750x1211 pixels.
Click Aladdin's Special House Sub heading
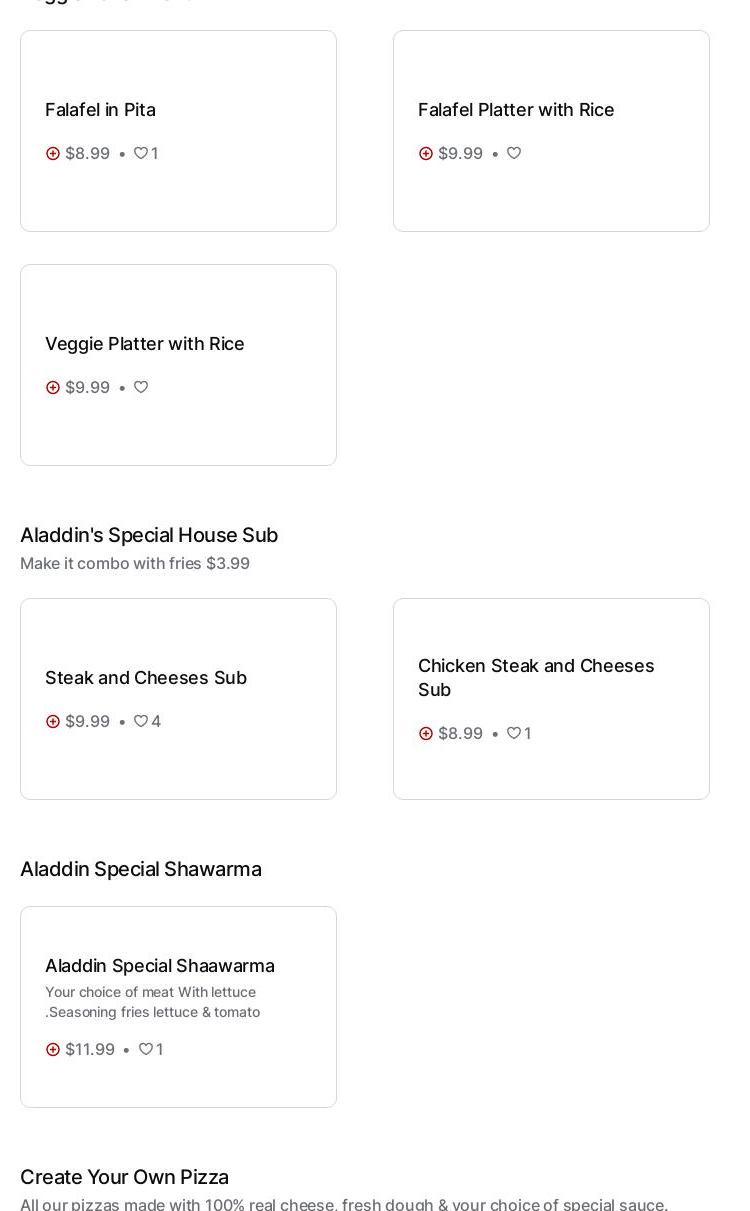[149, 535]
